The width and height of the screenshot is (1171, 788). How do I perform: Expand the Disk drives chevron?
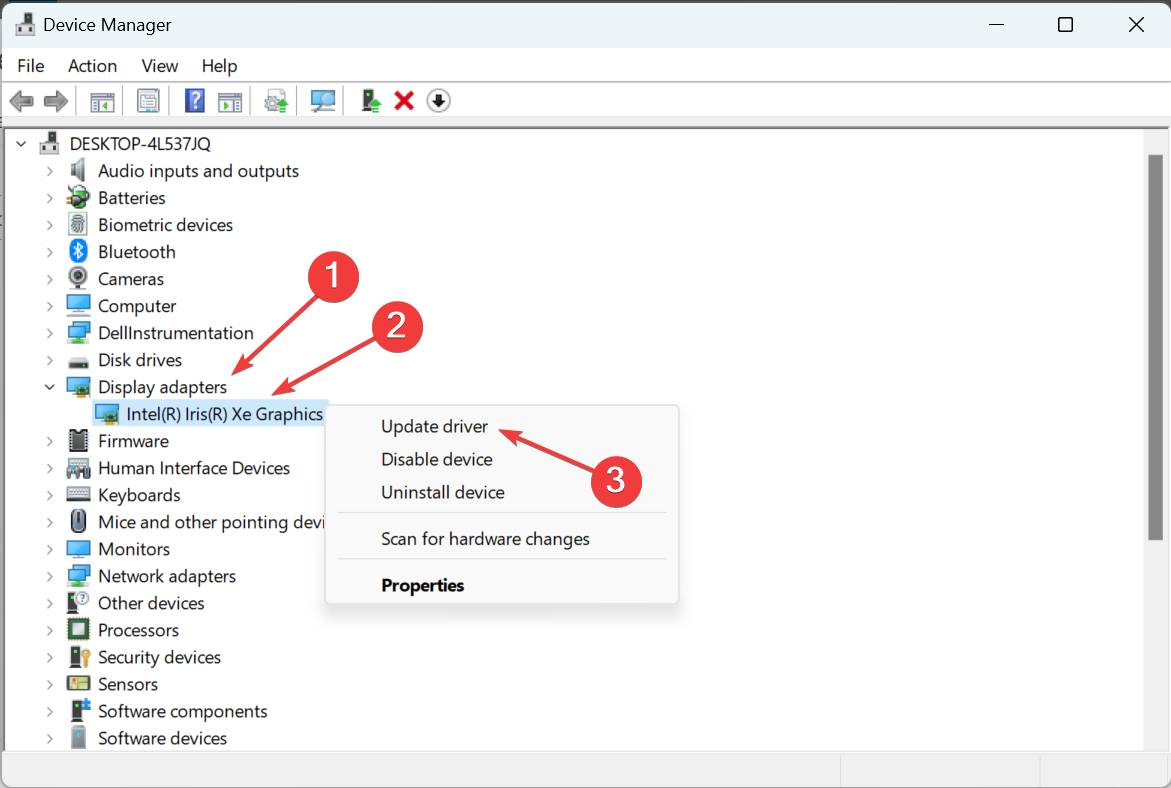[49, 360]
